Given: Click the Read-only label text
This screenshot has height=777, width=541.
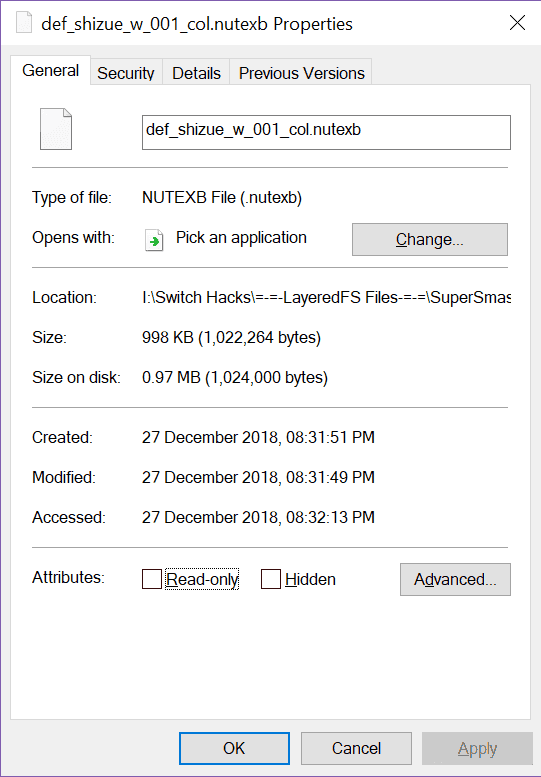Looking at the screenshot, I should click(x=202, y=579).
